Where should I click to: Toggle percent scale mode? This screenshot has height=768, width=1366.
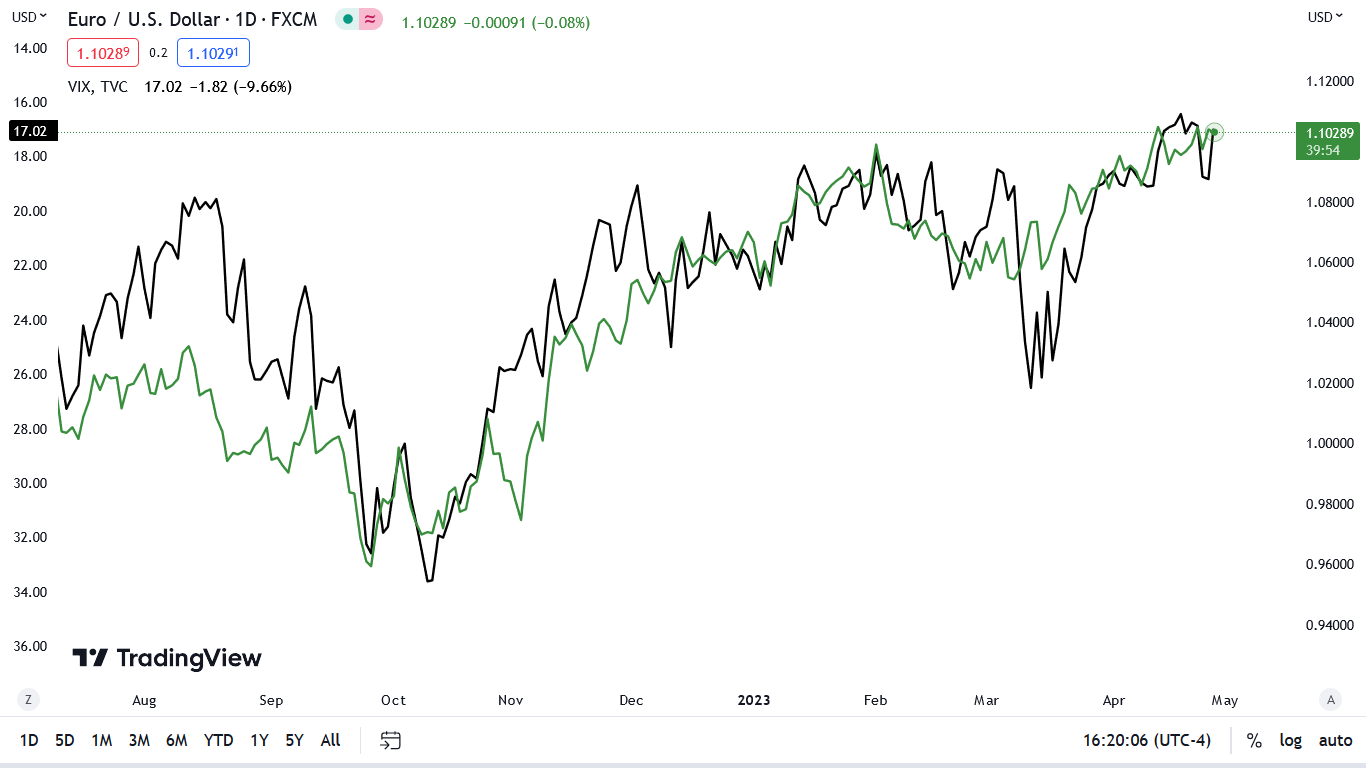[1254, 740]
